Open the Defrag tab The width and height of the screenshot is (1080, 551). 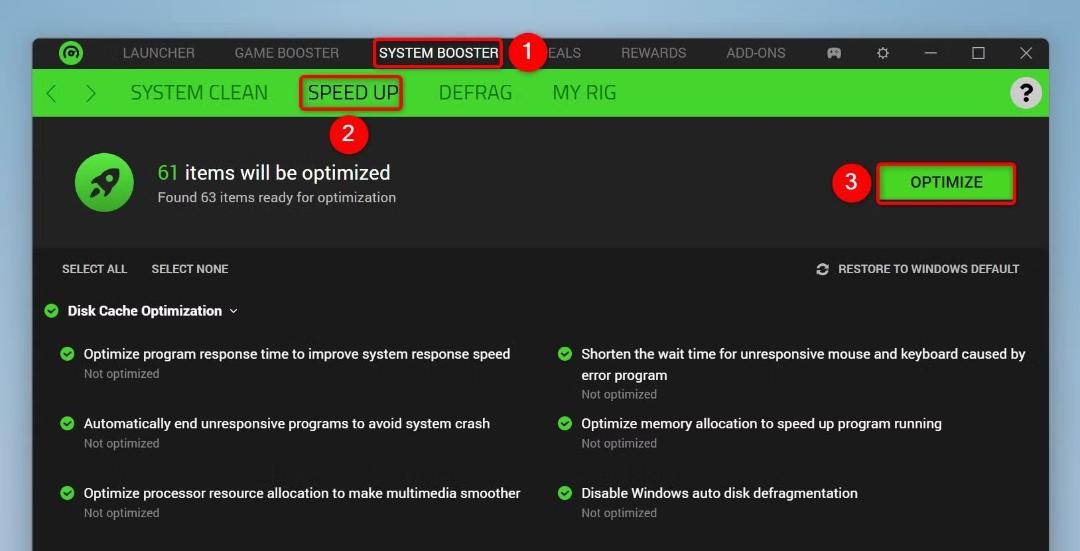coord(475,93)
